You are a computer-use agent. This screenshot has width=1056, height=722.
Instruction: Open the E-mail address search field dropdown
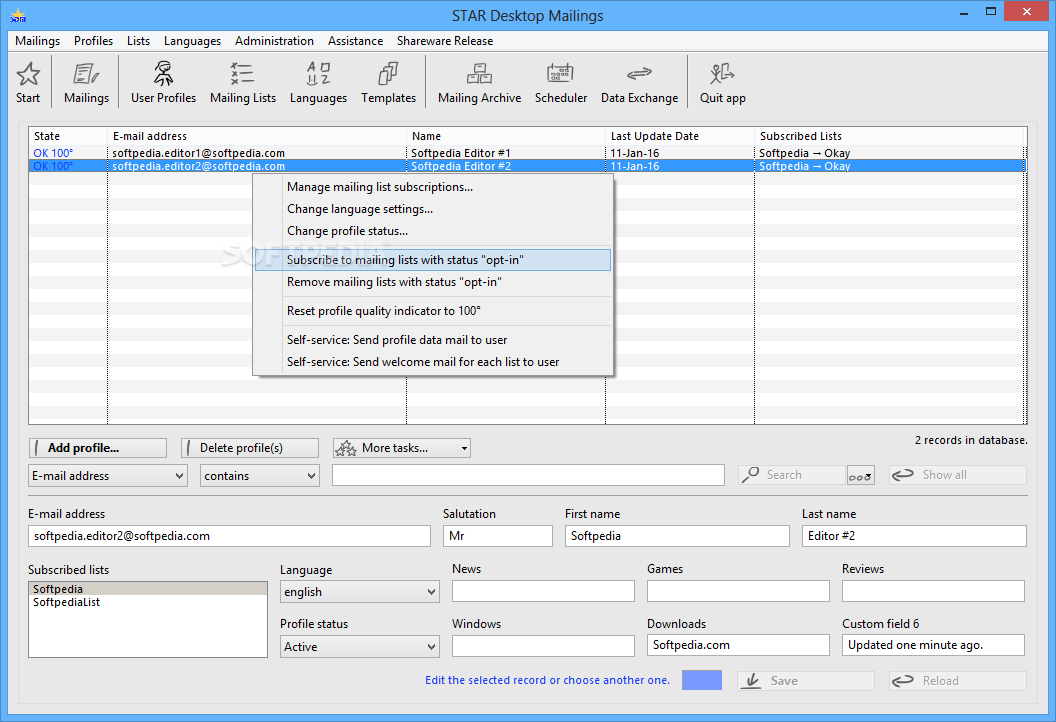108,475
